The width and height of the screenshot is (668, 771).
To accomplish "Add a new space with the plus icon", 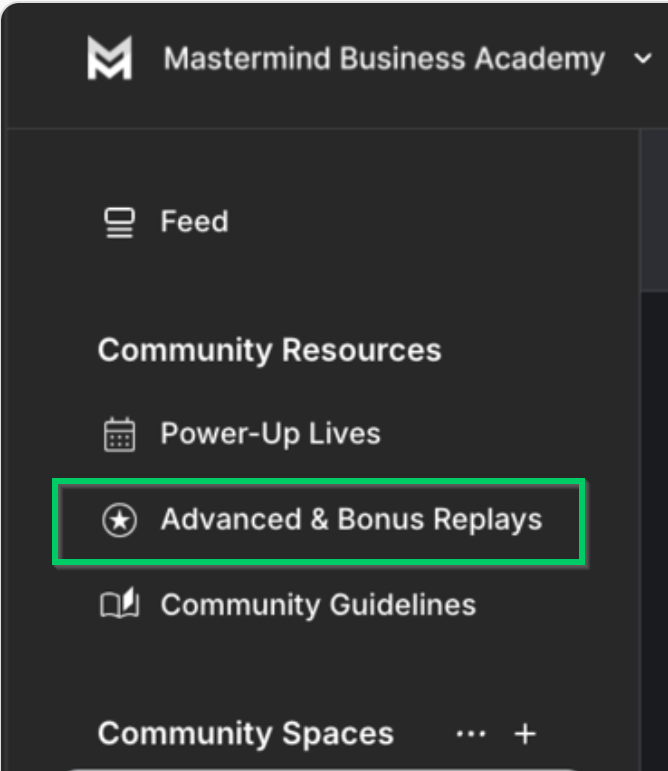I will click(x=525, y=734).
